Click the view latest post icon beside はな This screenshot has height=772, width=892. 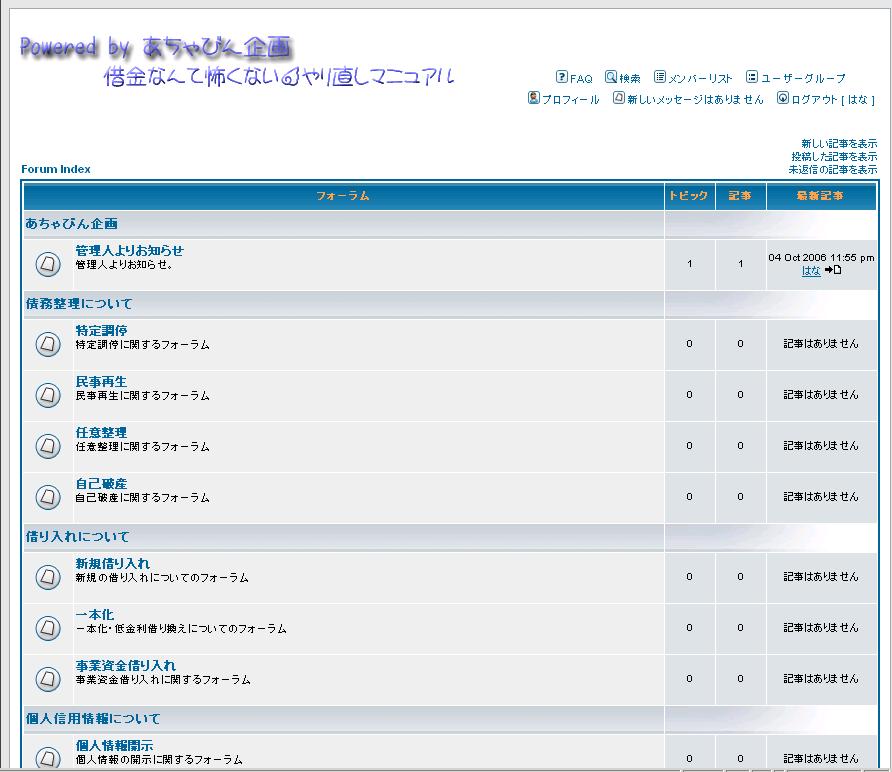coord(833,270)
